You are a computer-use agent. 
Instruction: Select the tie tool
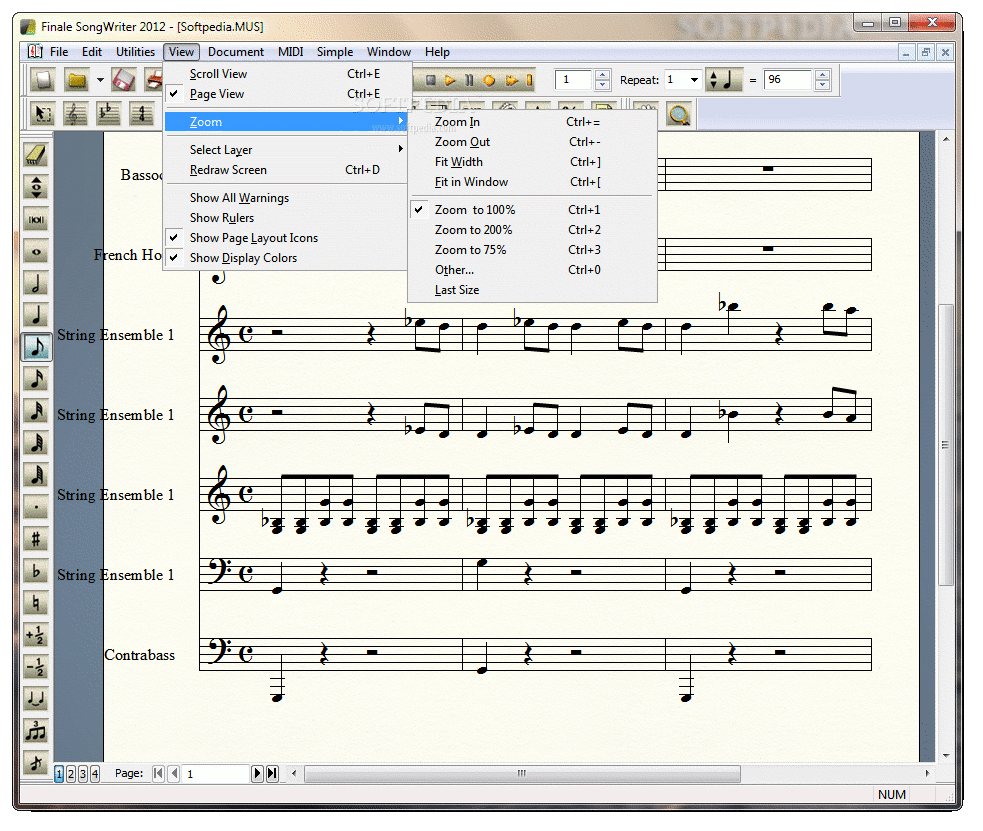coord(36,699)
